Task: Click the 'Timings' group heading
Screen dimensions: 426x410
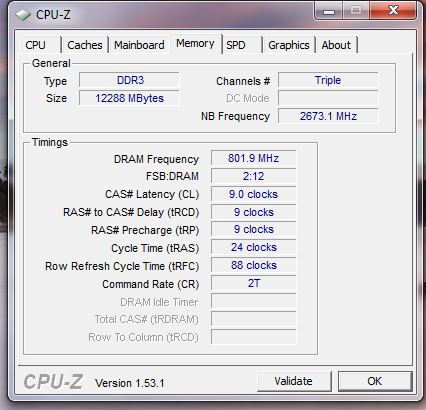Action: 50,143
